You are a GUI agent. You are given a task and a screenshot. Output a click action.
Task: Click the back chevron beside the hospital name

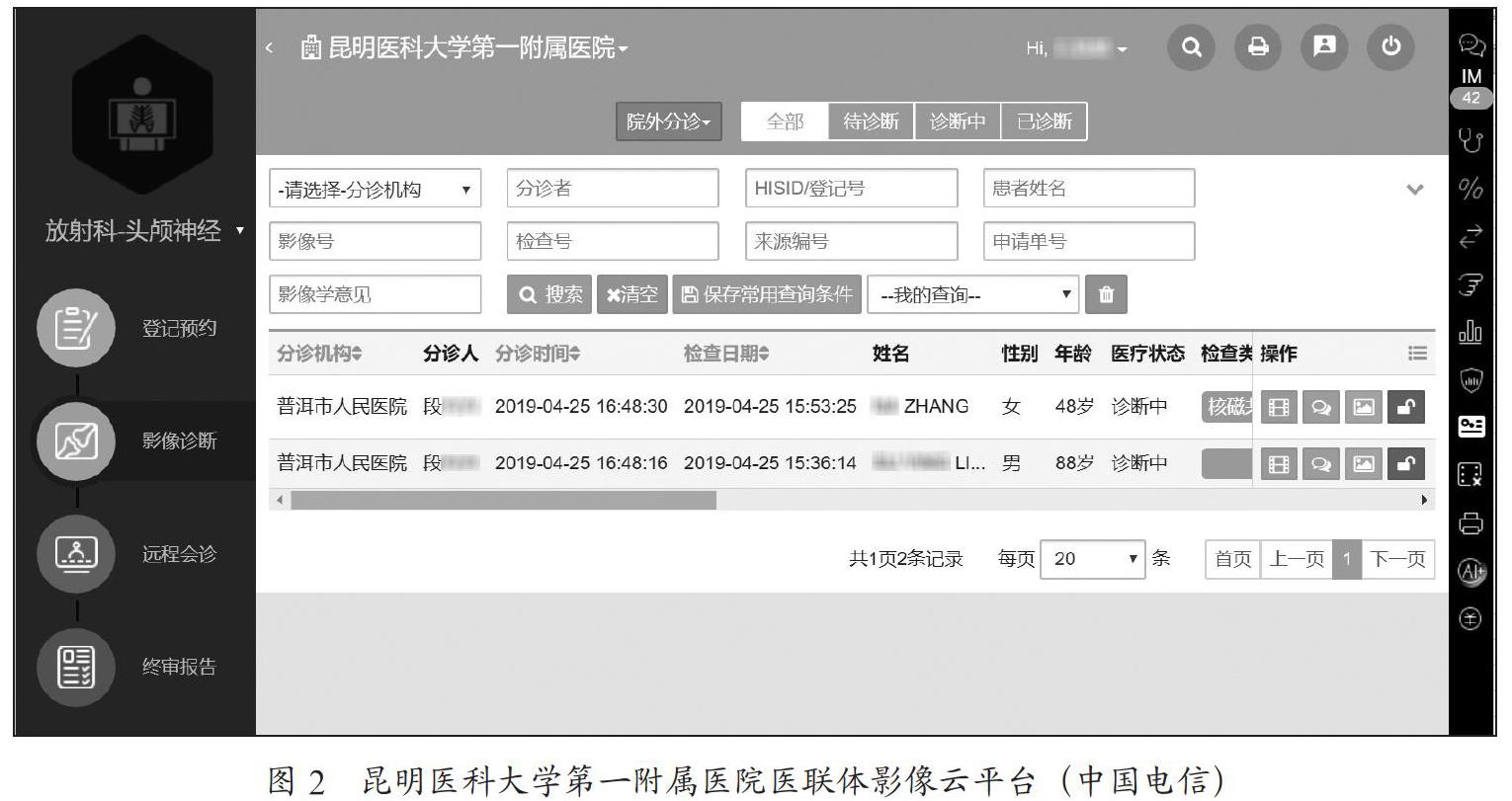tap(270, 47)
